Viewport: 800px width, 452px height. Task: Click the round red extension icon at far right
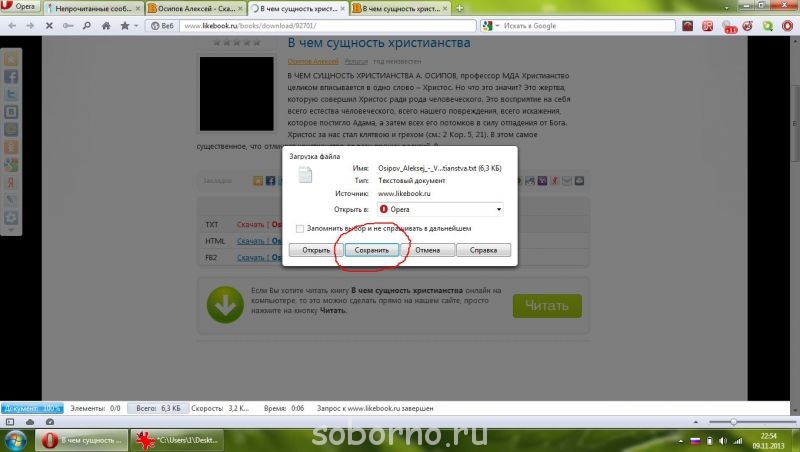[x=787, y=26]
